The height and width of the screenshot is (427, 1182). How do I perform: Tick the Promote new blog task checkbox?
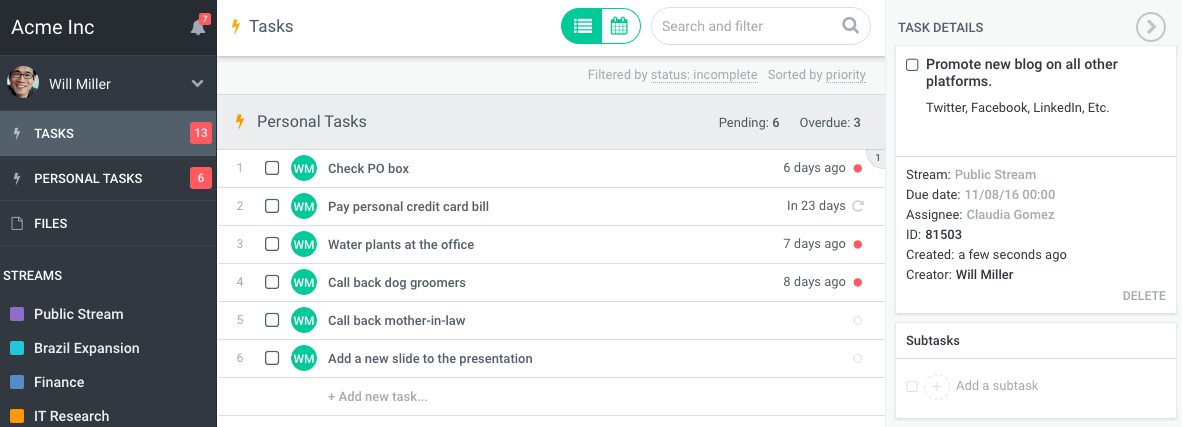912,65
